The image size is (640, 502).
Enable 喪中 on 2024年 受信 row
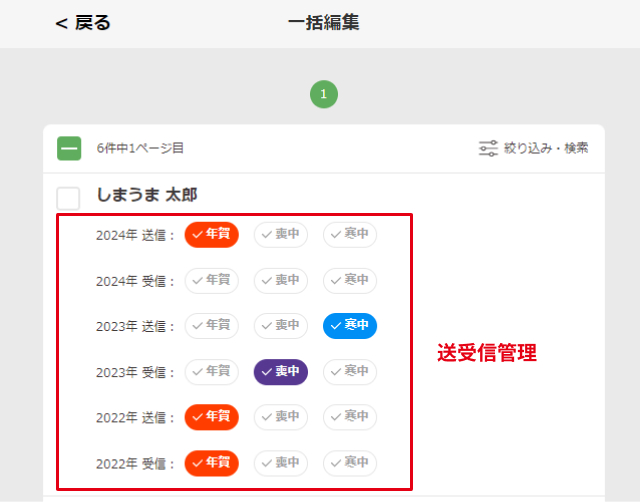281,281
